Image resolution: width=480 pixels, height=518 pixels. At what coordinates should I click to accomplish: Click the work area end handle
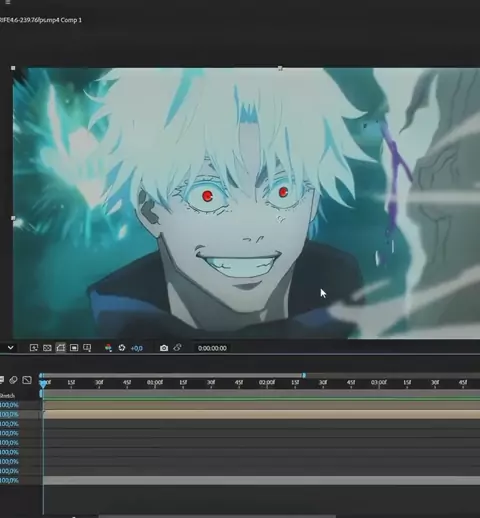(x=304, y=375)
